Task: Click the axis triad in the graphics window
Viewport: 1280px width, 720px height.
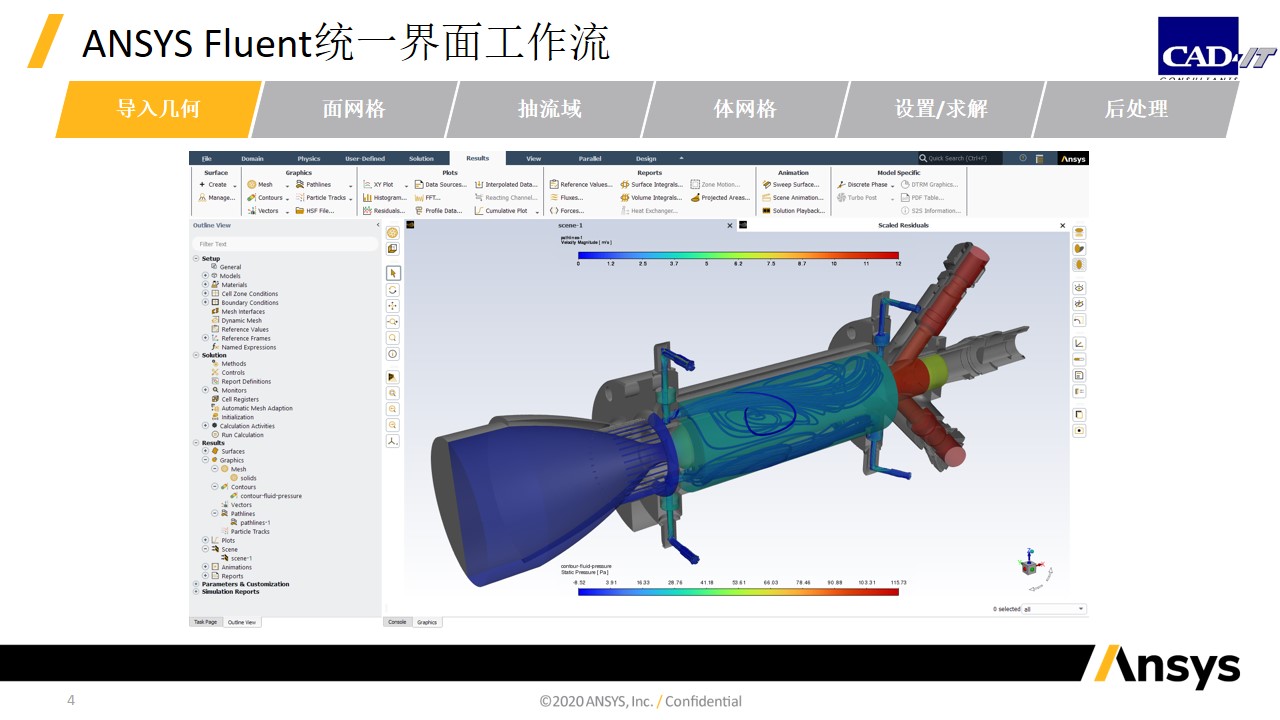Action: coord(1028,563)
